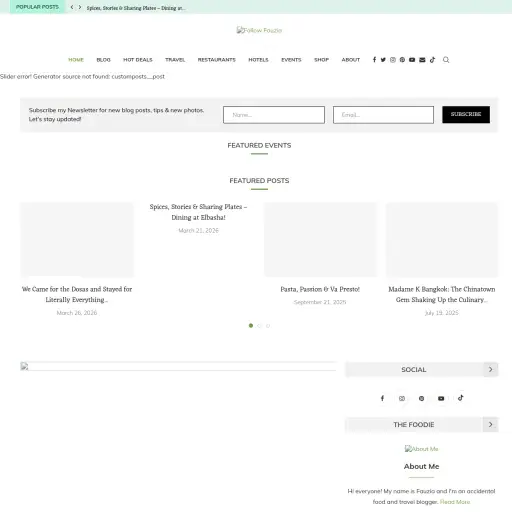
Task: Select the third featured posts carousel dot
Action: tap(268, 326)
